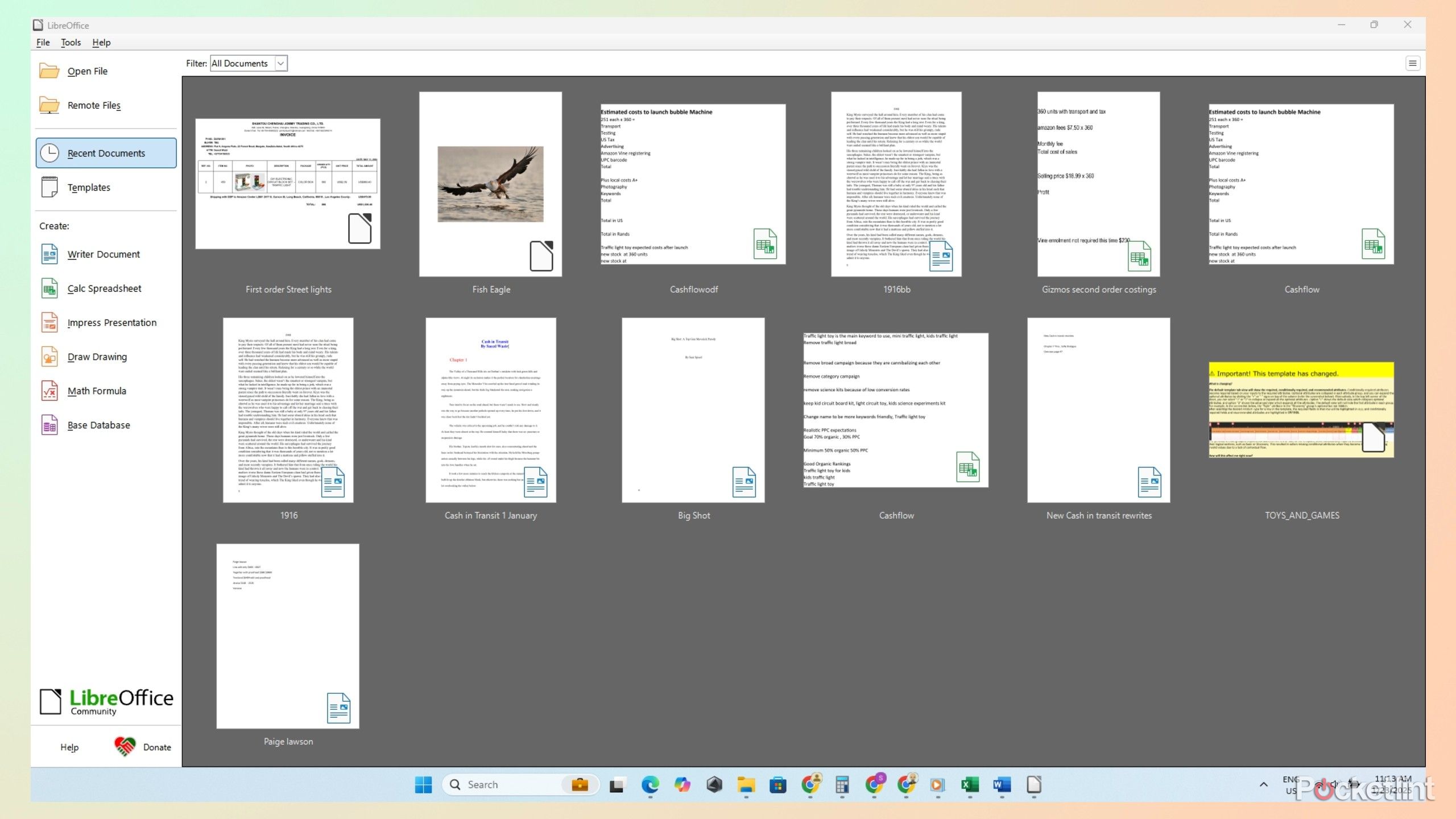1456x819 pixels.
Task: Browse Remote Files
Action: point(93,105)
